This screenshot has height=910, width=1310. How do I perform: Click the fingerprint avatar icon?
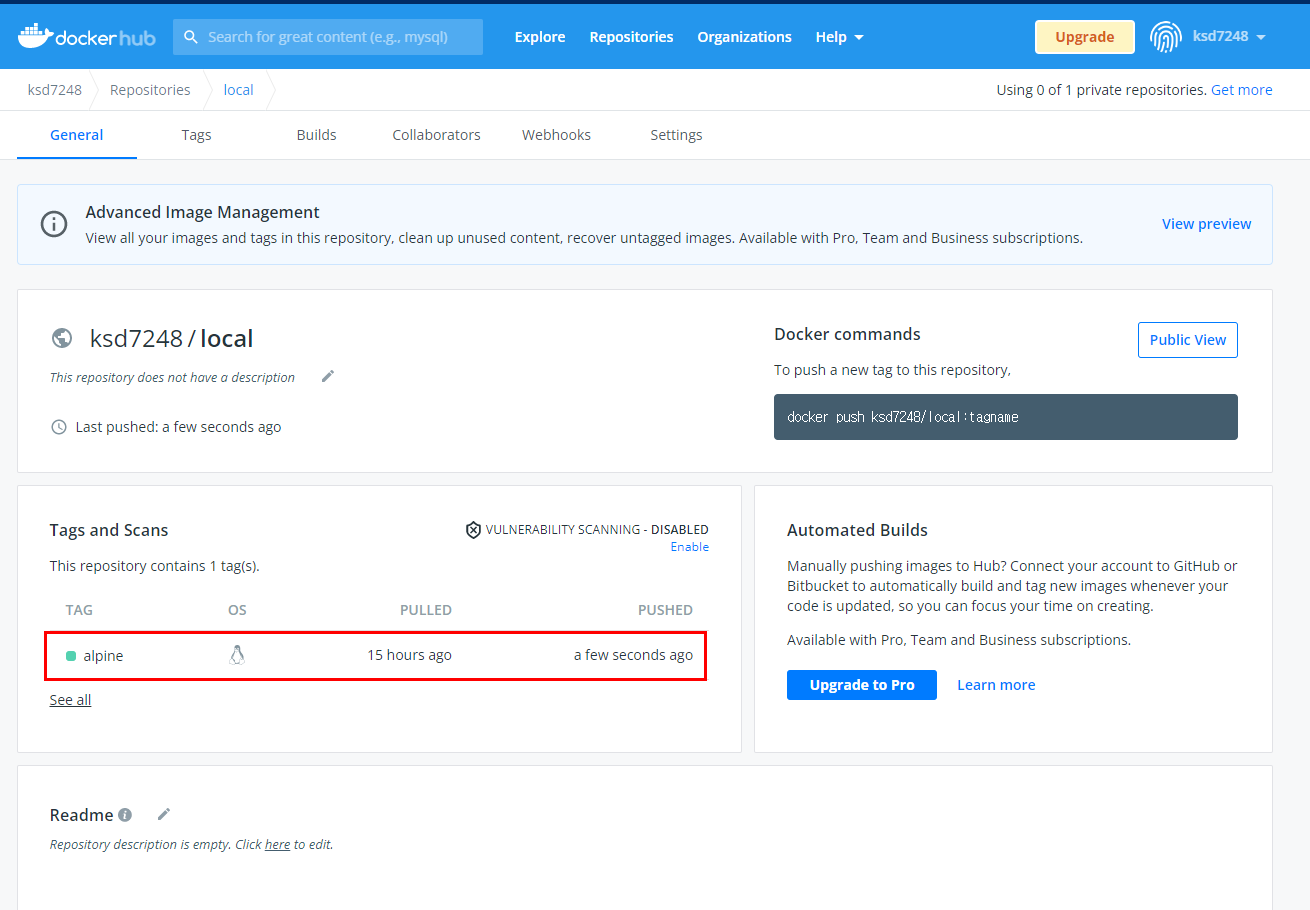coord(1165,36)
